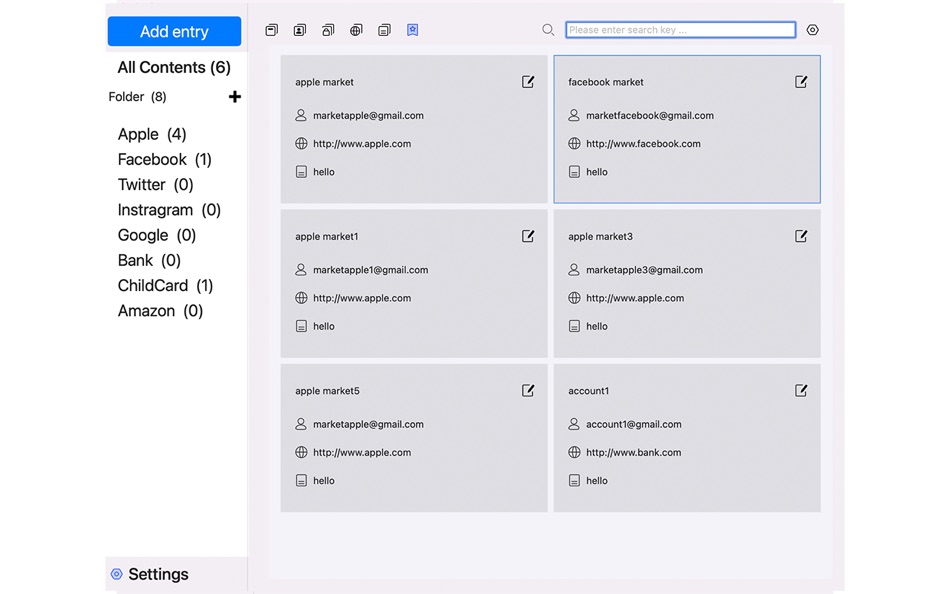Click the hexagon icon right of search
Screen dimensions: 950x594
[x=812, y=30]
